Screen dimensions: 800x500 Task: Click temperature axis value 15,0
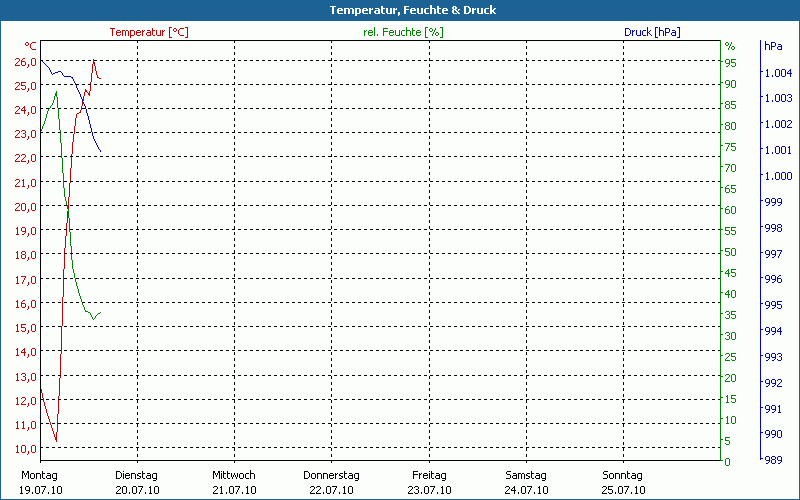point(26,328)
